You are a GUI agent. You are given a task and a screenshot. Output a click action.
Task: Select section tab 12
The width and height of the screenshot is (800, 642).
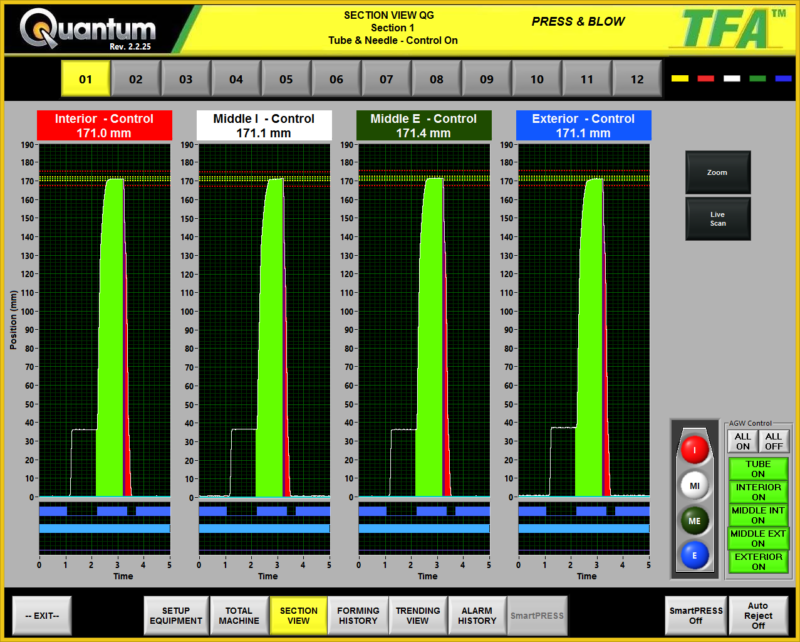637,78
